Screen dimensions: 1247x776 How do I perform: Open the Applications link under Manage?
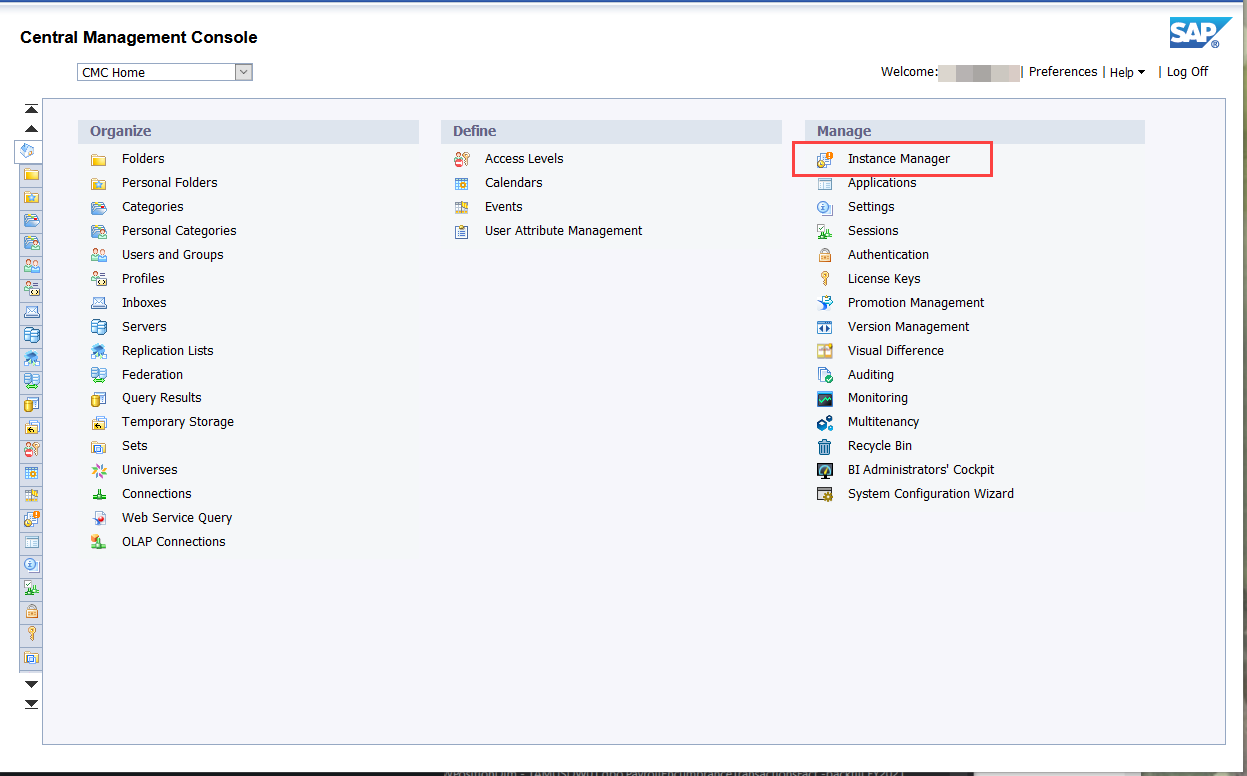tap(882, 183)
